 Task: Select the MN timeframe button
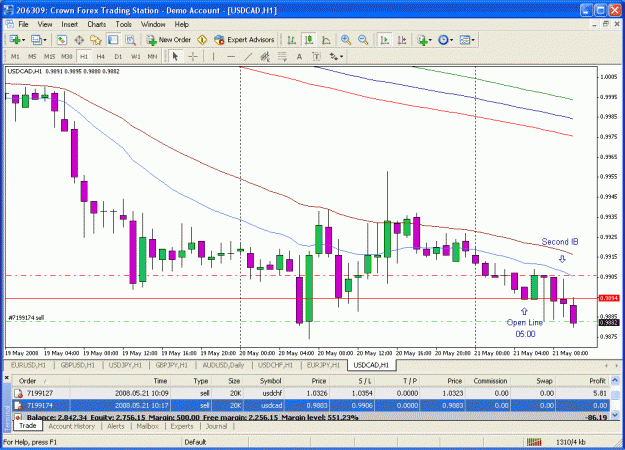[x=152, y=57]
